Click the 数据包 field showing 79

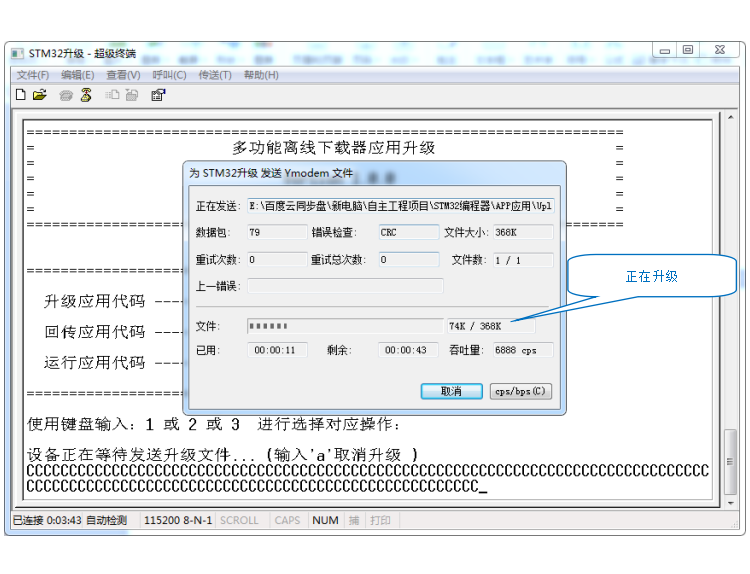tap(277, 232)
